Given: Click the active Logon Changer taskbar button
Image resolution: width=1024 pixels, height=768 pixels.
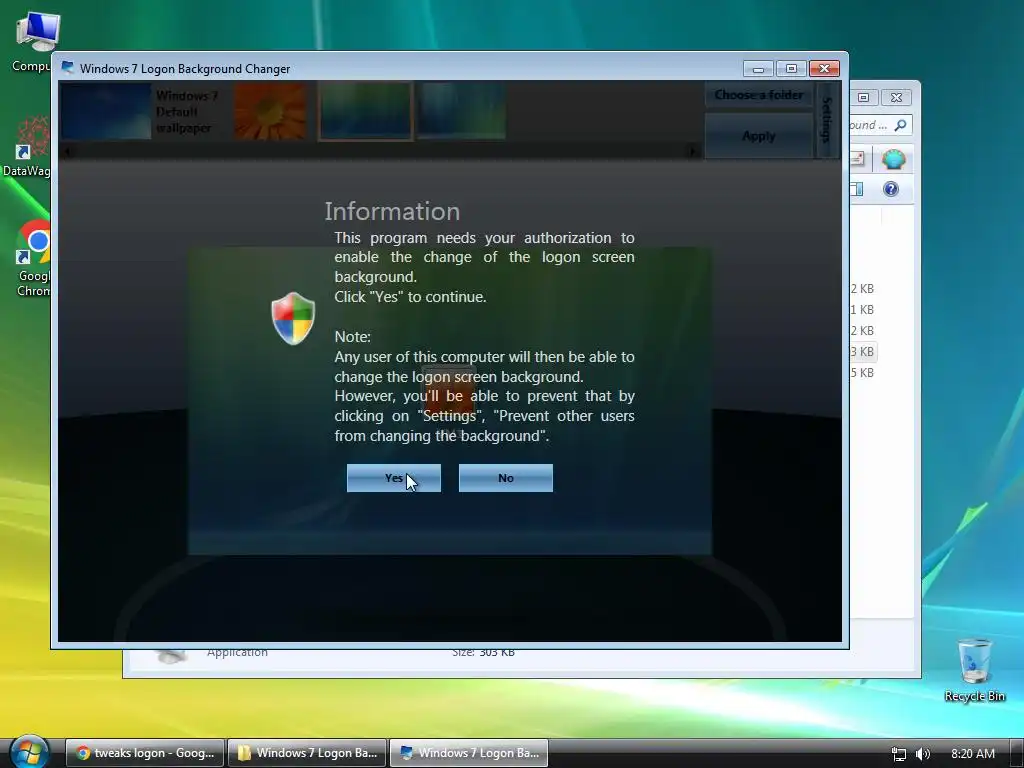Looking at the screenshot, I should coord(469,753).
